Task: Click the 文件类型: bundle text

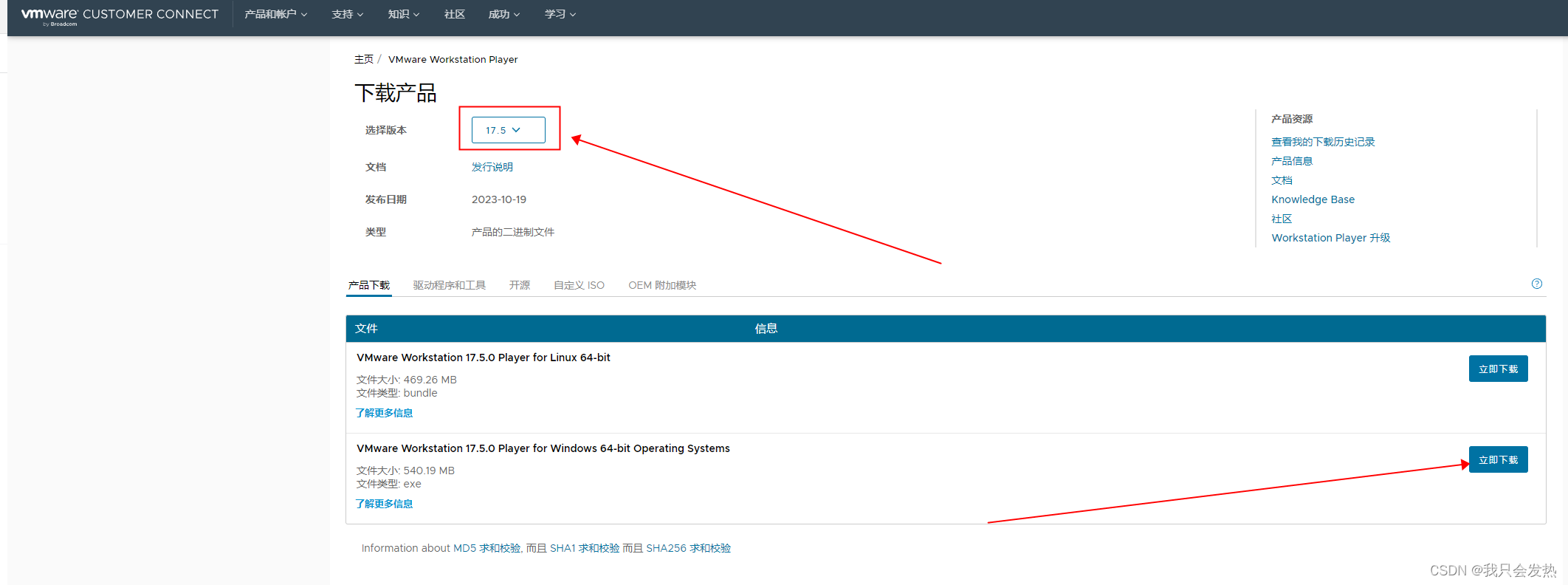Action: coord(397,393)
